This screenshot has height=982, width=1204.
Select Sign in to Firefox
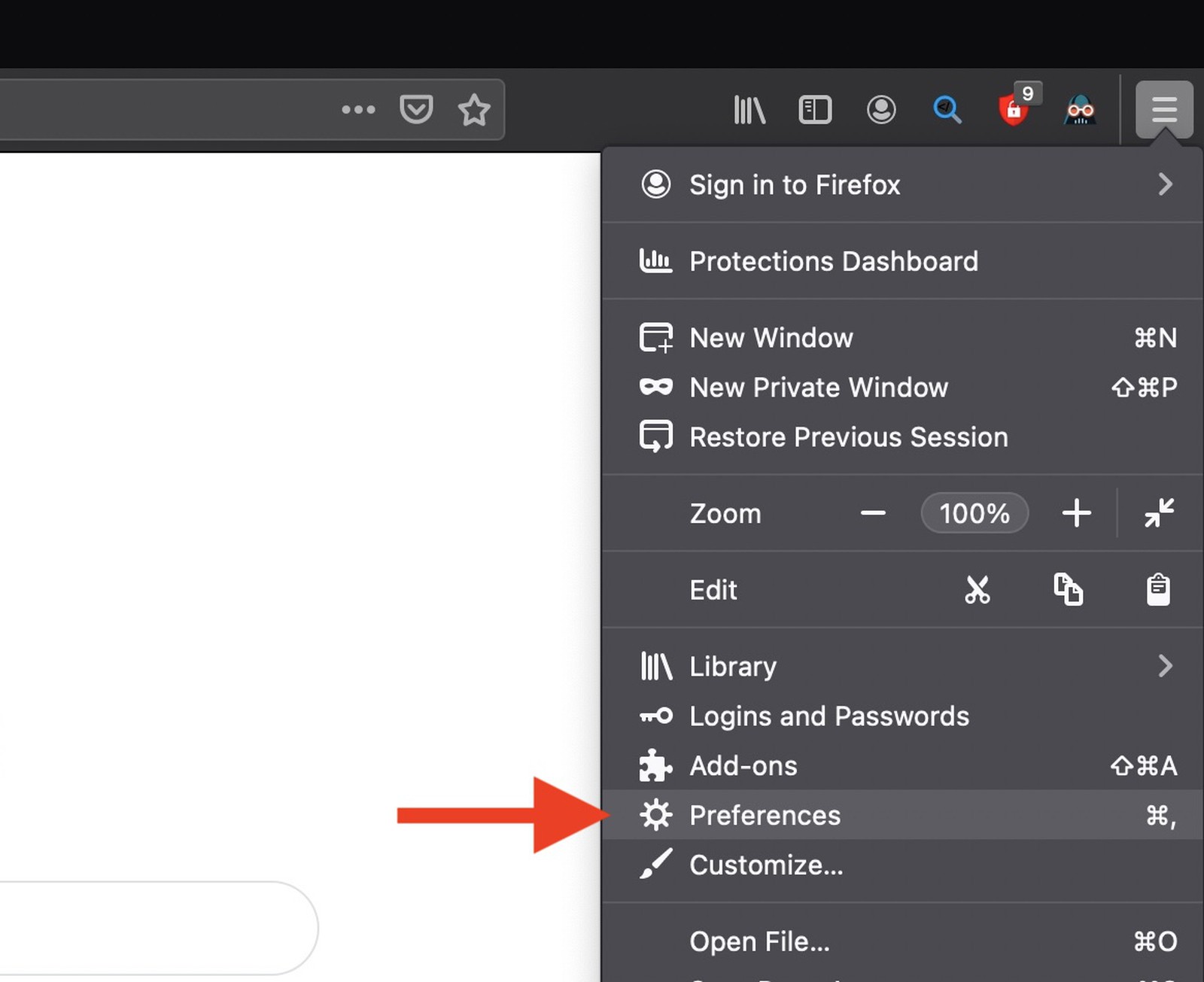902,185
